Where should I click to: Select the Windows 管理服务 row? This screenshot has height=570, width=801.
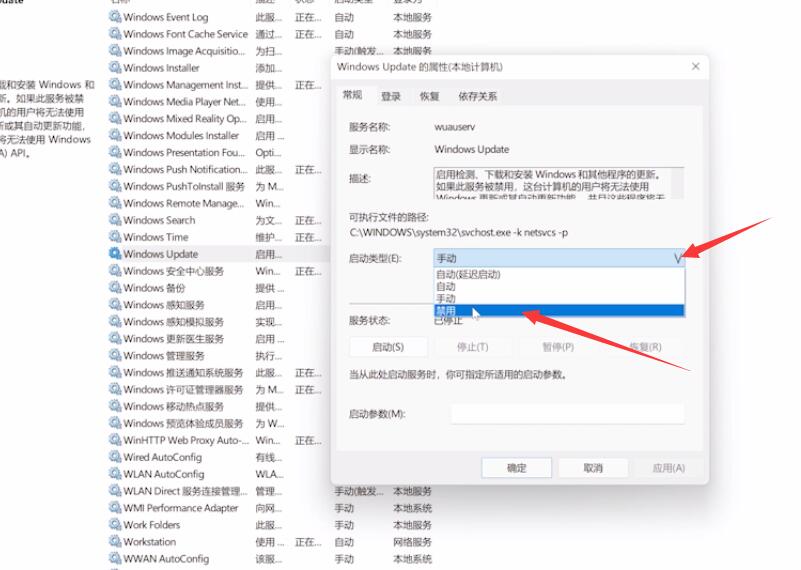tap(217, 355)
